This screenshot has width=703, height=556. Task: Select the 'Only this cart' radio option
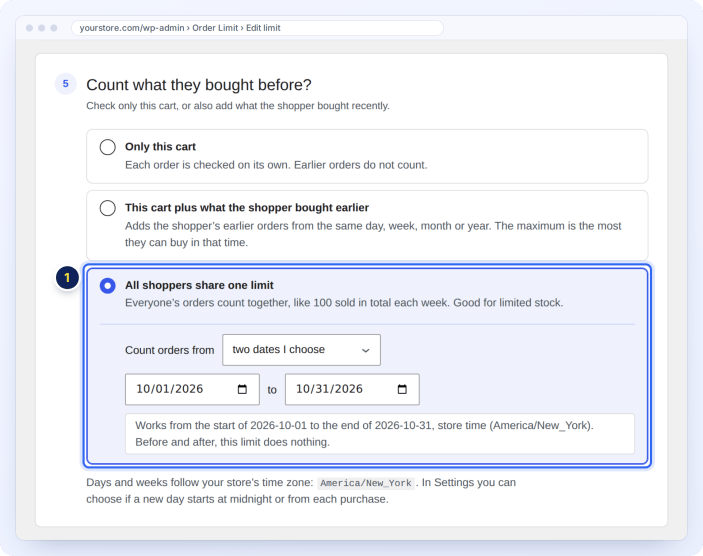[x=108, y=147]
